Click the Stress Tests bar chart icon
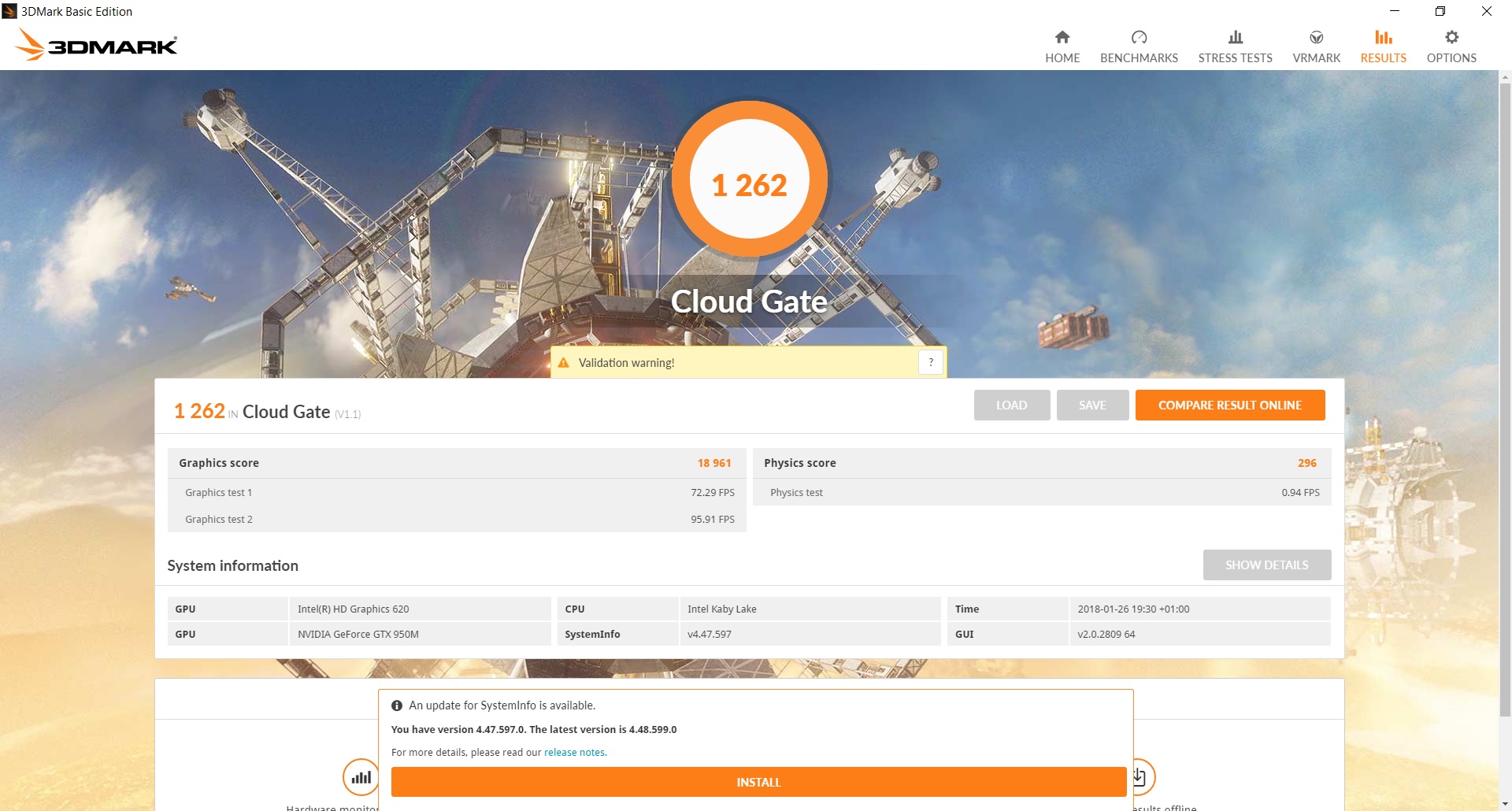The width and height of the screenshot is (1512, 811). pos(1236,37)
